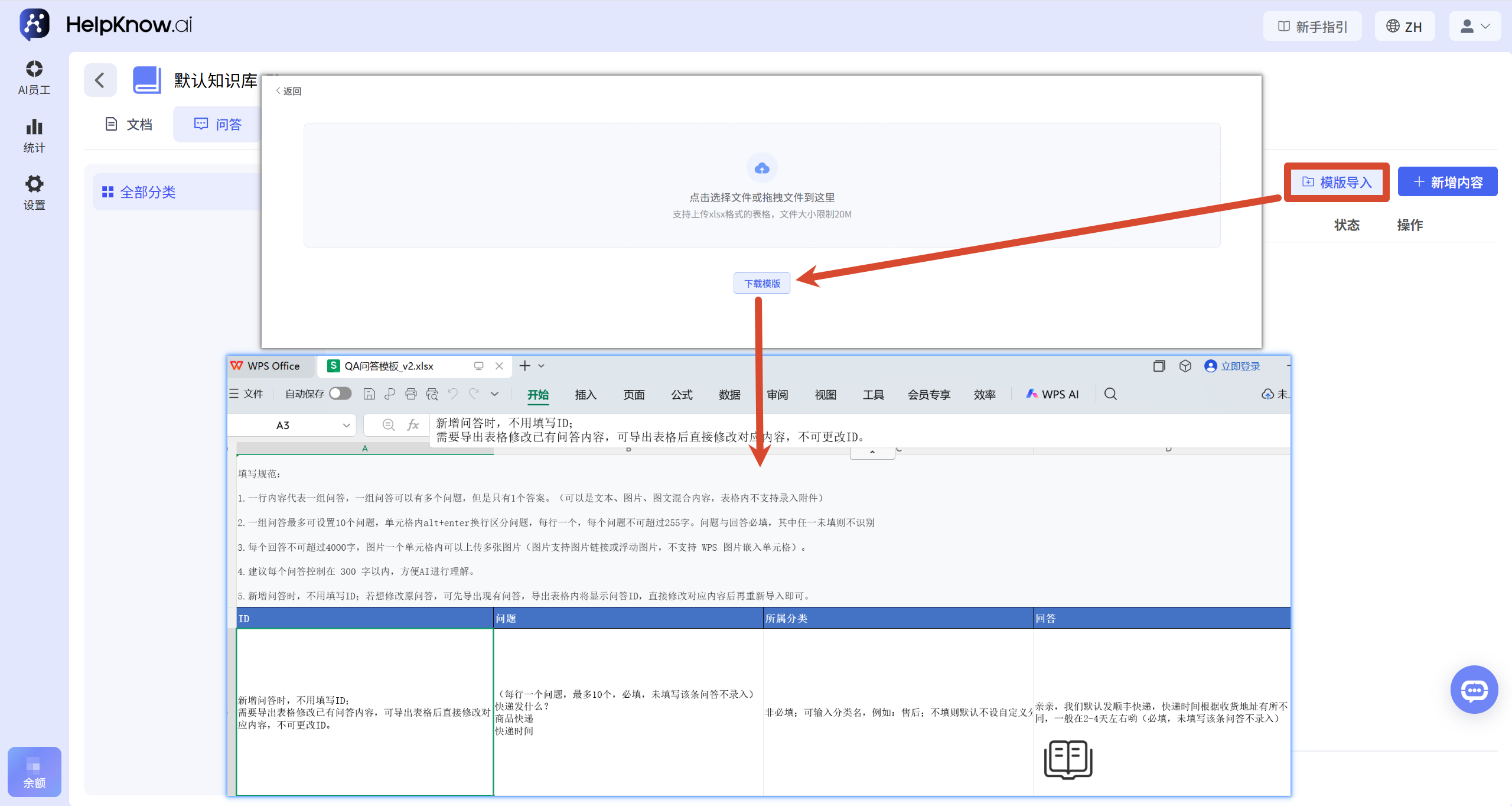Open the user account dropdown

[x=1475, y=27]
